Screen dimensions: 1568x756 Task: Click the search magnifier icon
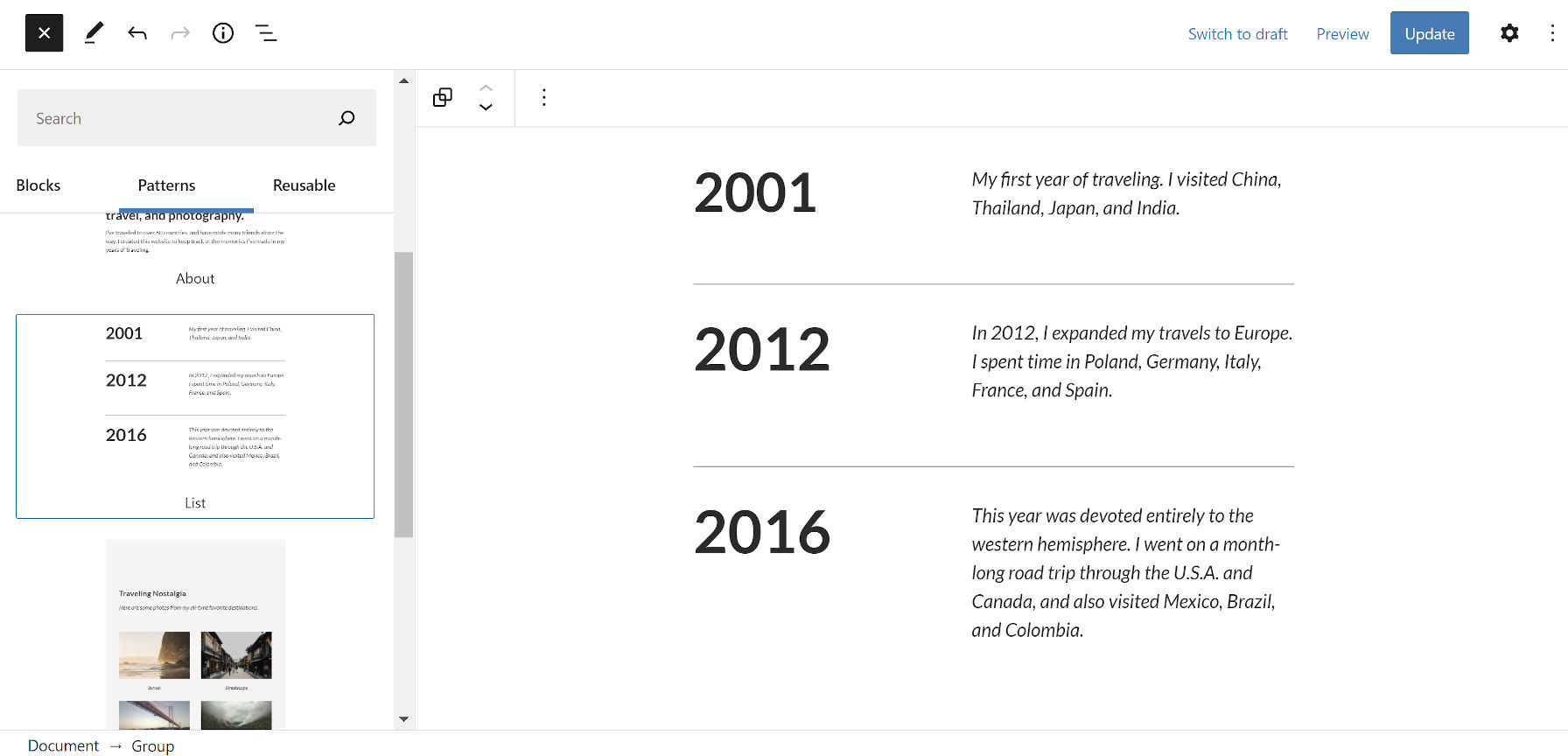point(346,117)
